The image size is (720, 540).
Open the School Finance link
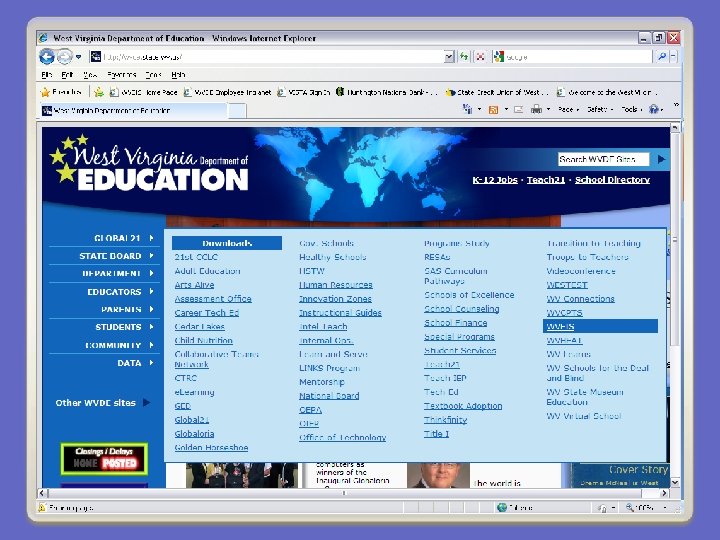(x=456, y=323)
